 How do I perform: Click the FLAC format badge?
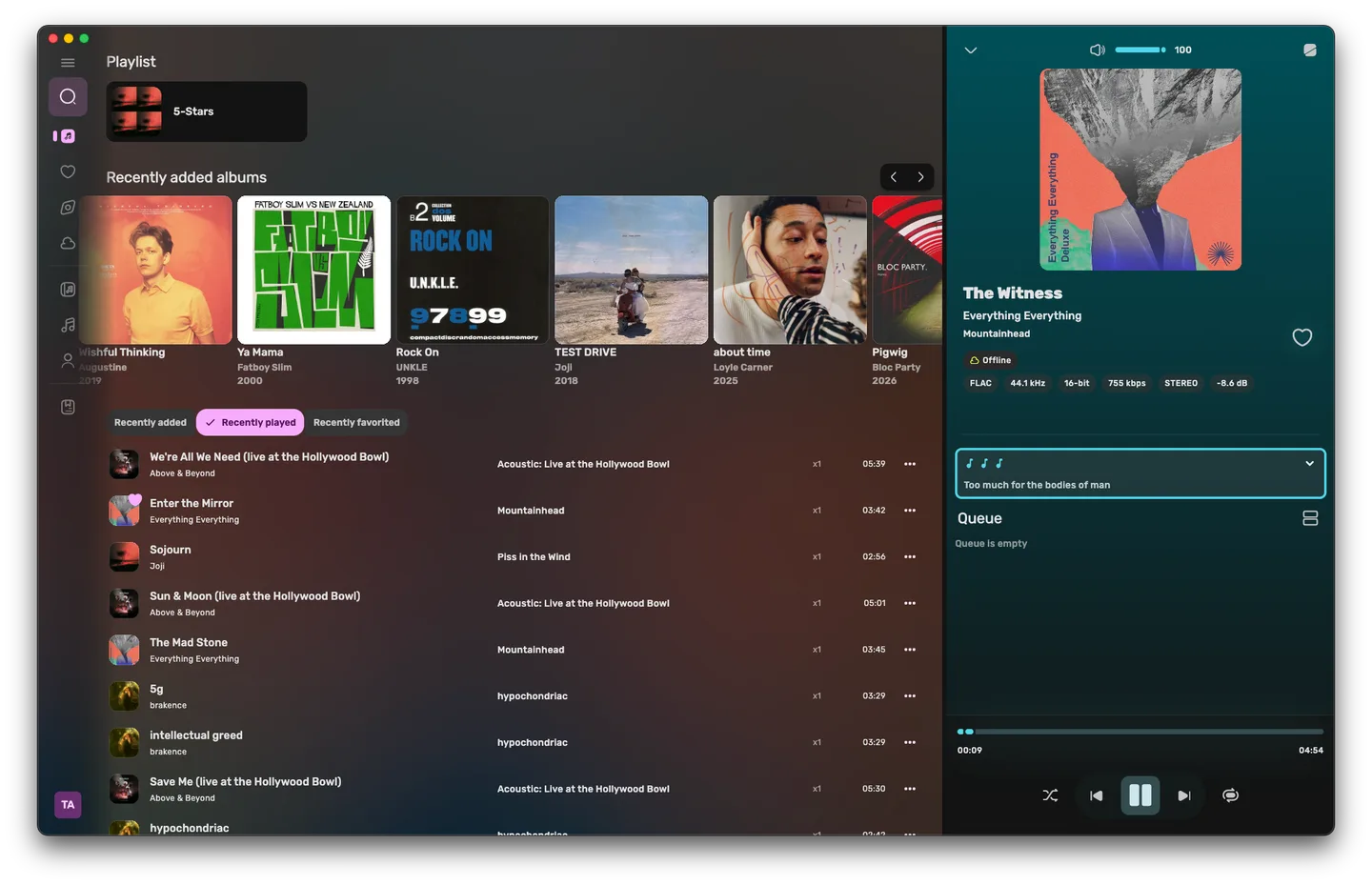pos(980,383)
